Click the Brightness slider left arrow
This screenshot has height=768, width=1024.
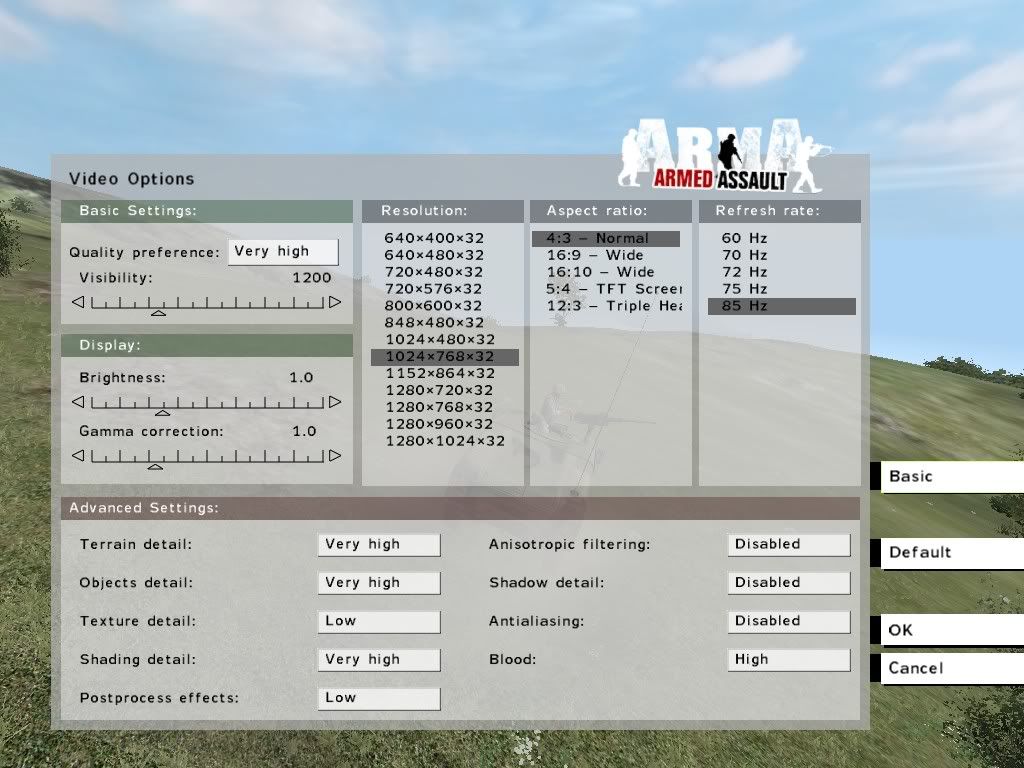77,402
